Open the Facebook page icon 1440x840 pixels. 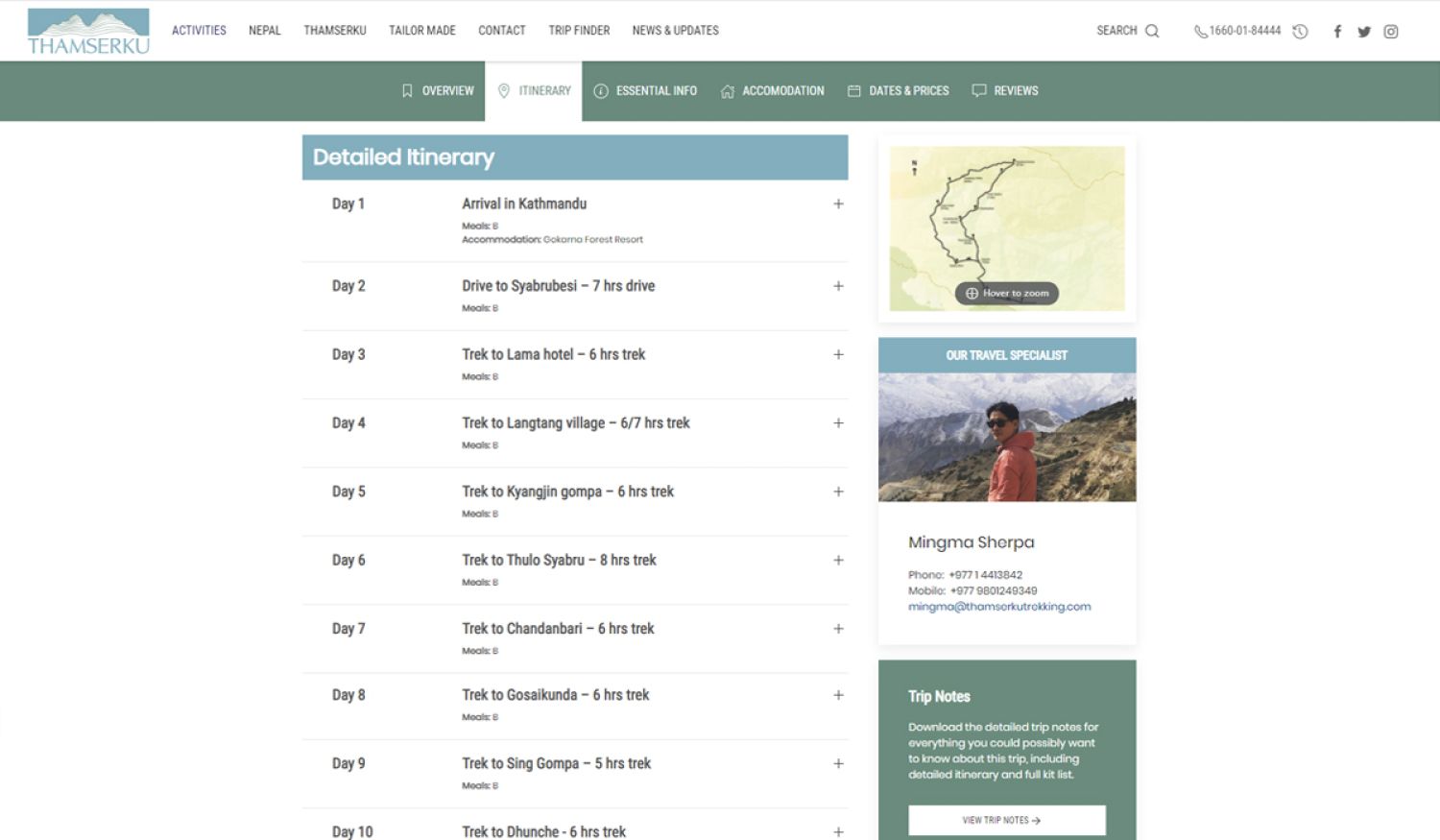coord(1337,32)
